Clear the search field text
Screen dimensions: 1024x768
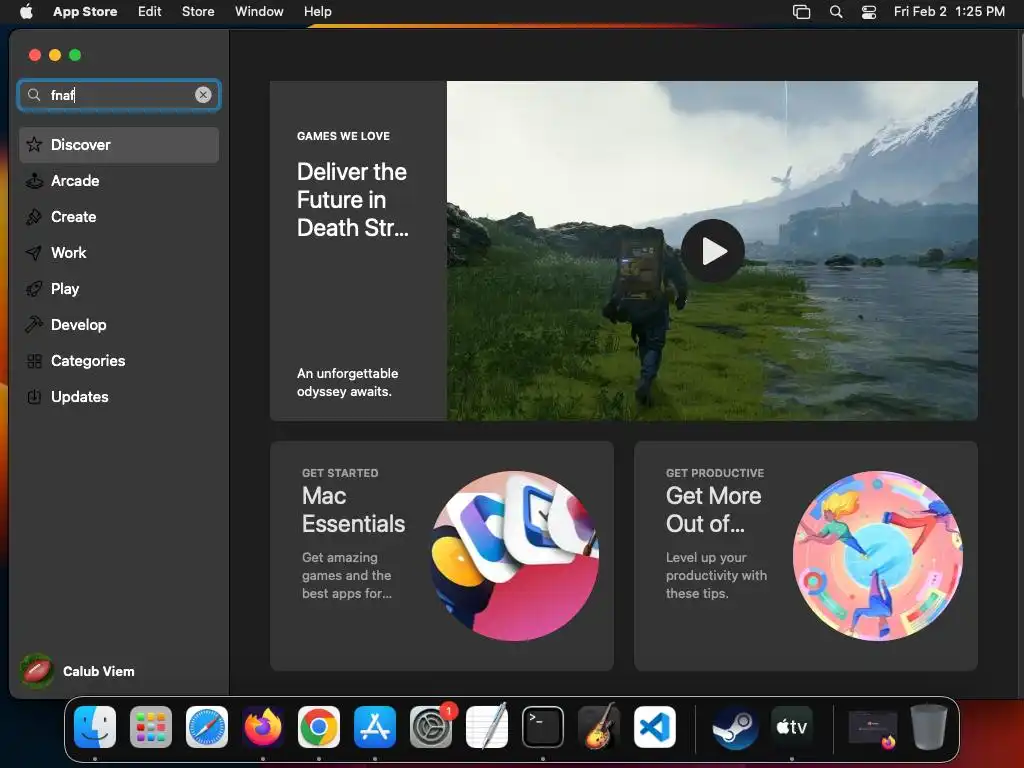click(x=203, y=95)
